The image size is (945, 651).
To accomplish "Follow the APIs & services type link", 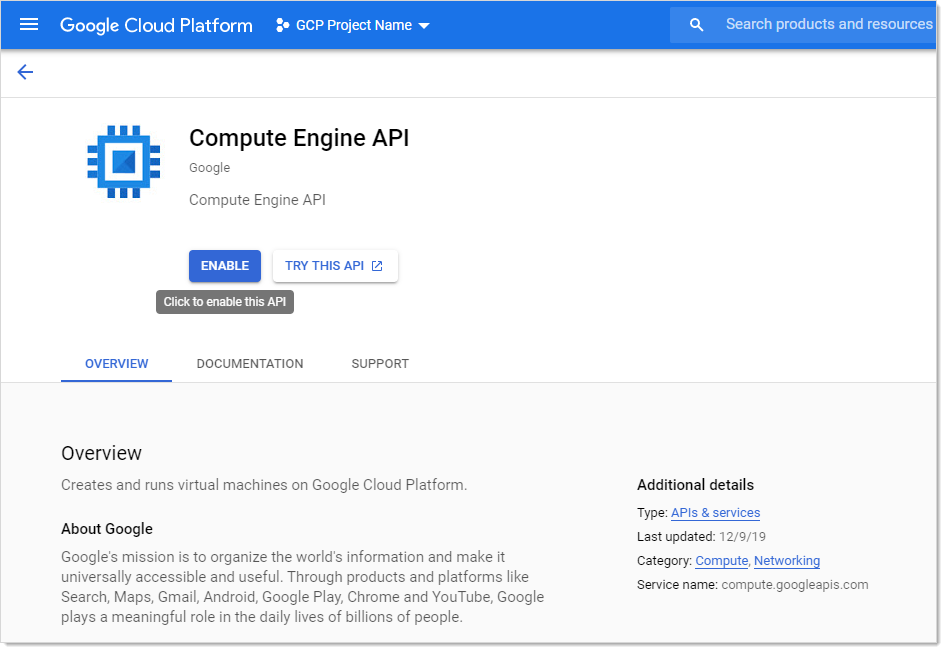I will coord(715,513).
